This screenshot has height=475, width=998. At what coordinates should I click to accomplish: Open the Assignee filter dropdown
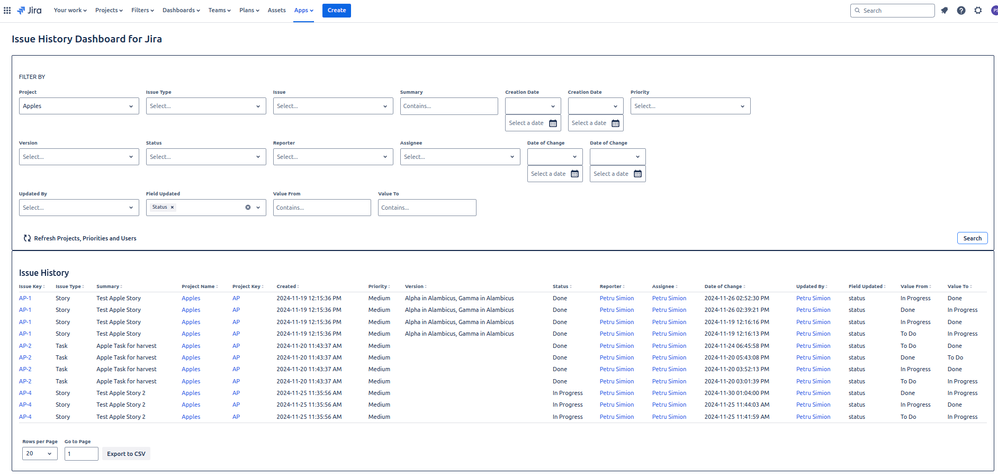tap(460, 157)
